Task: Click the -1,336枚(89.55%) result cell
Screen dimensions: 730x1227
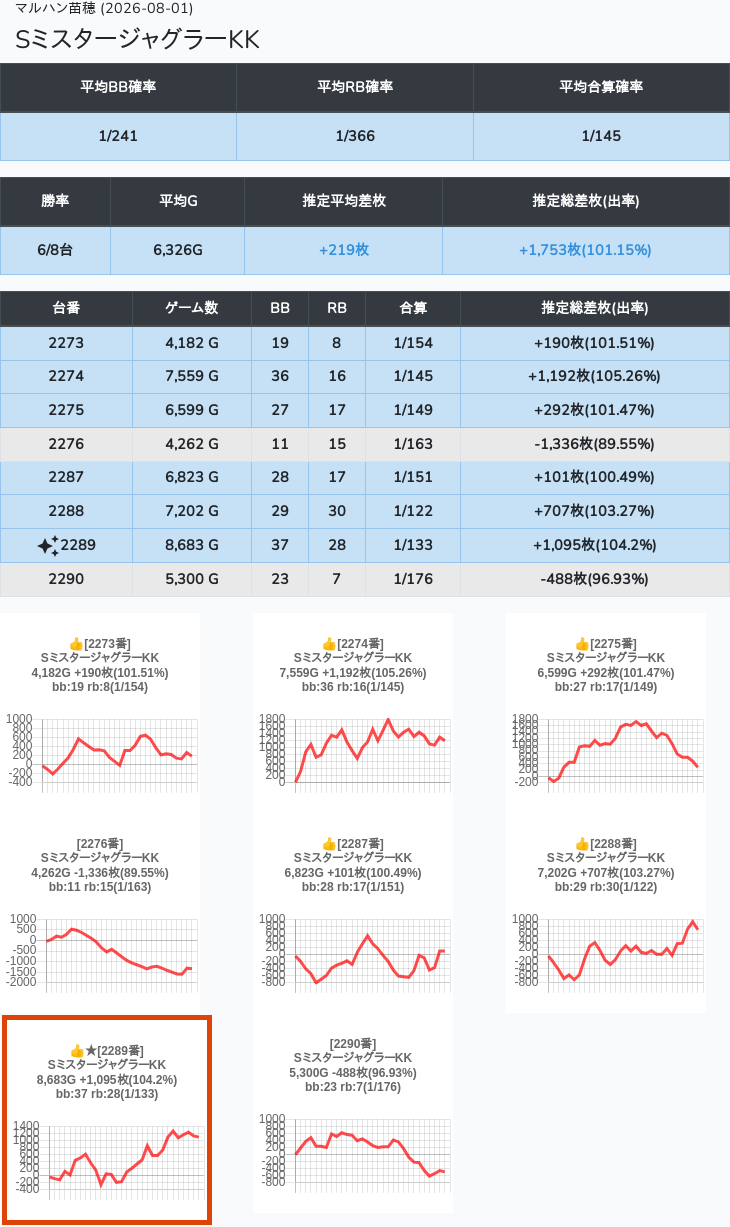Action: tap(595, 444)
